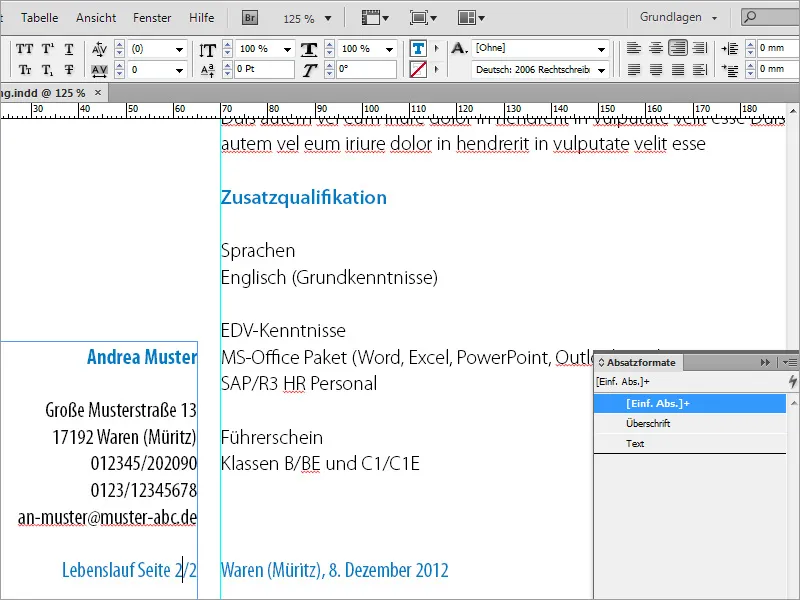Justify all lines fully
The height and width of the screenshot is (600, 800).
coord(678,69)
